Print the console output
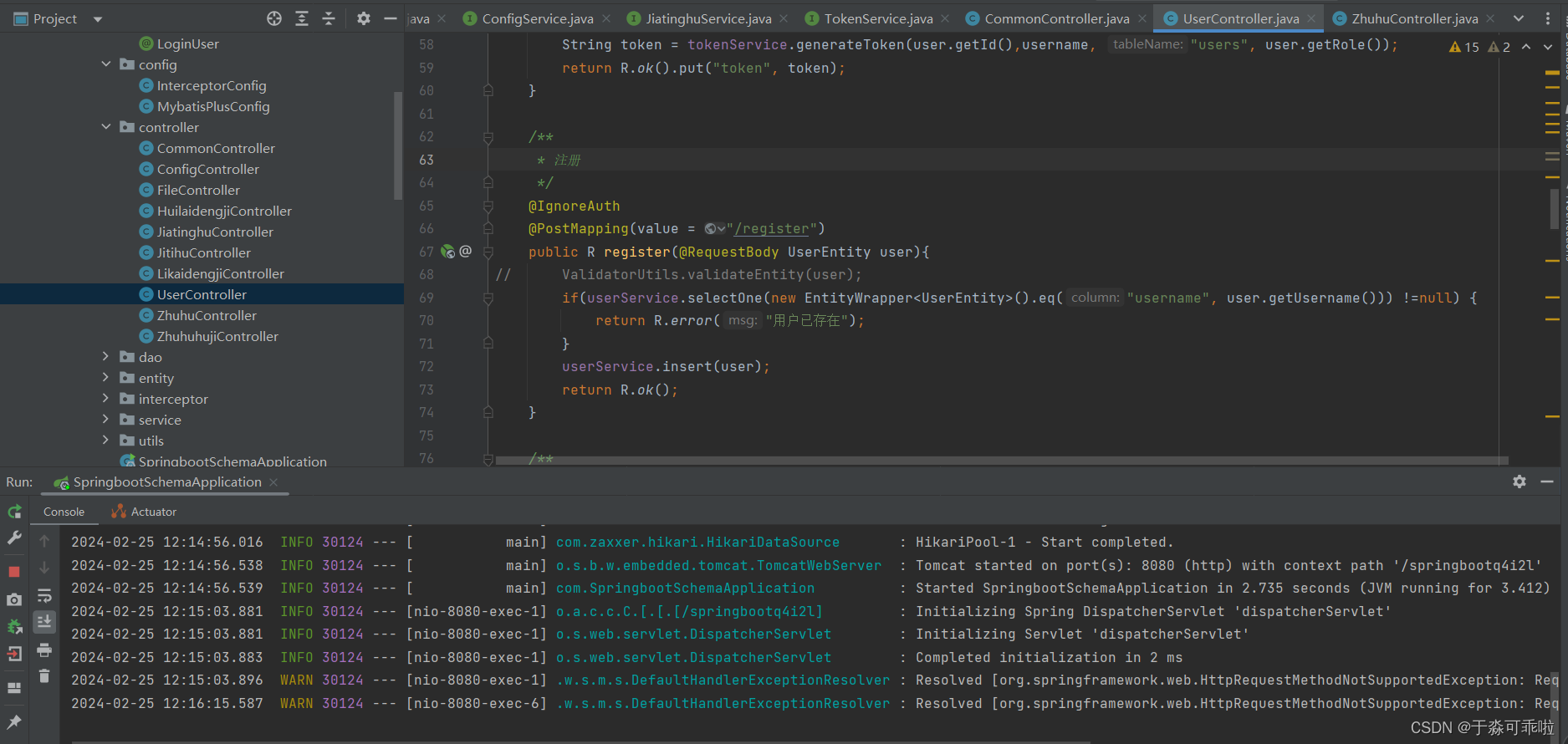This screenshot has height=744, width=1568. 44,650
